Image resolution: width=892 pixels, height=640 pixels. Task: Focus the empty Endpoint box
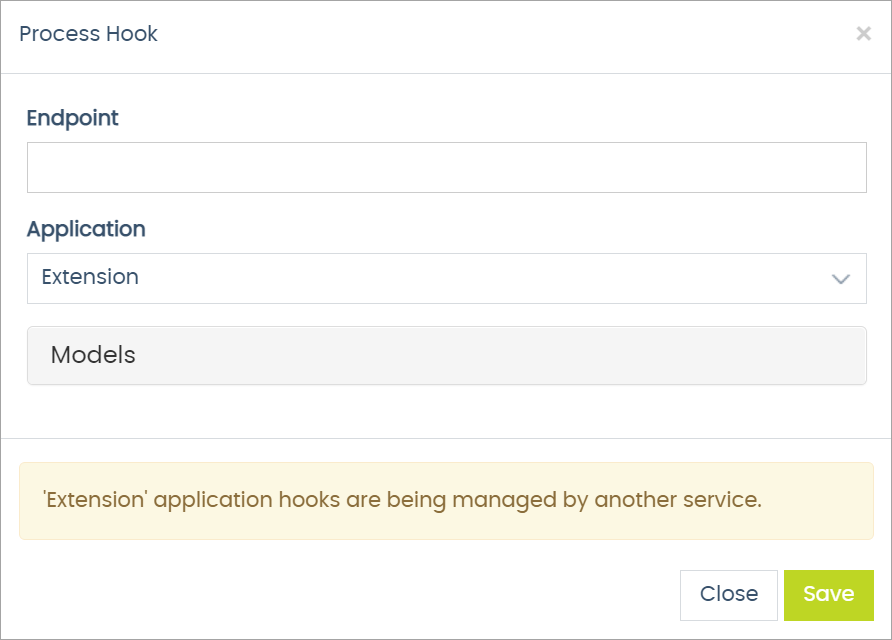pyautogui.click(x=446, y=167)
